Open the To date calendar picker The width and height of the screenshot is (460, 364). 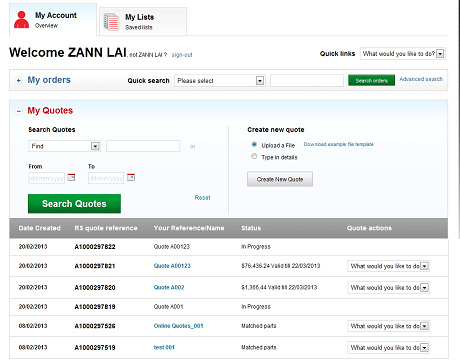[131, 177]
